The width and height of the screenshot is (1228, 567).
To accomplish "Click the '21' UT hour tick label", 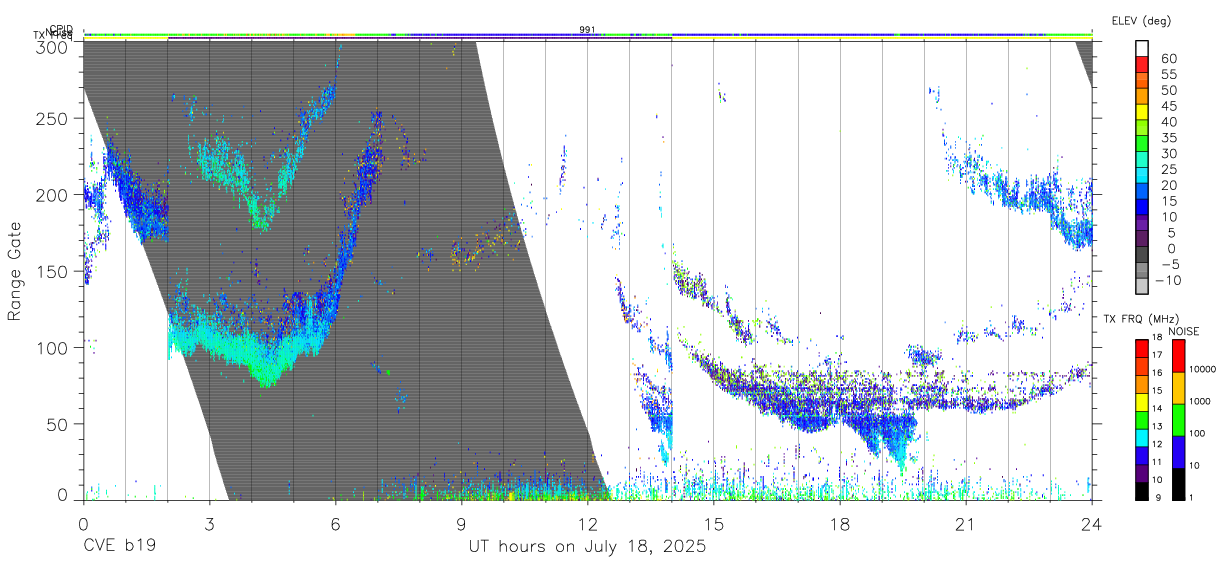I will (x=966, y=524).
